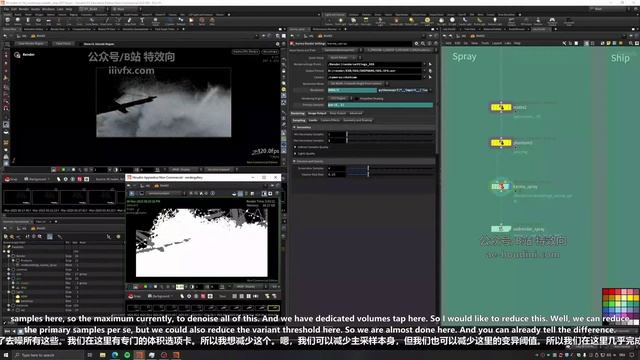Viewport: 640px width, 360px height.
Task: Open the Help menu
Action: coord(69,9)
